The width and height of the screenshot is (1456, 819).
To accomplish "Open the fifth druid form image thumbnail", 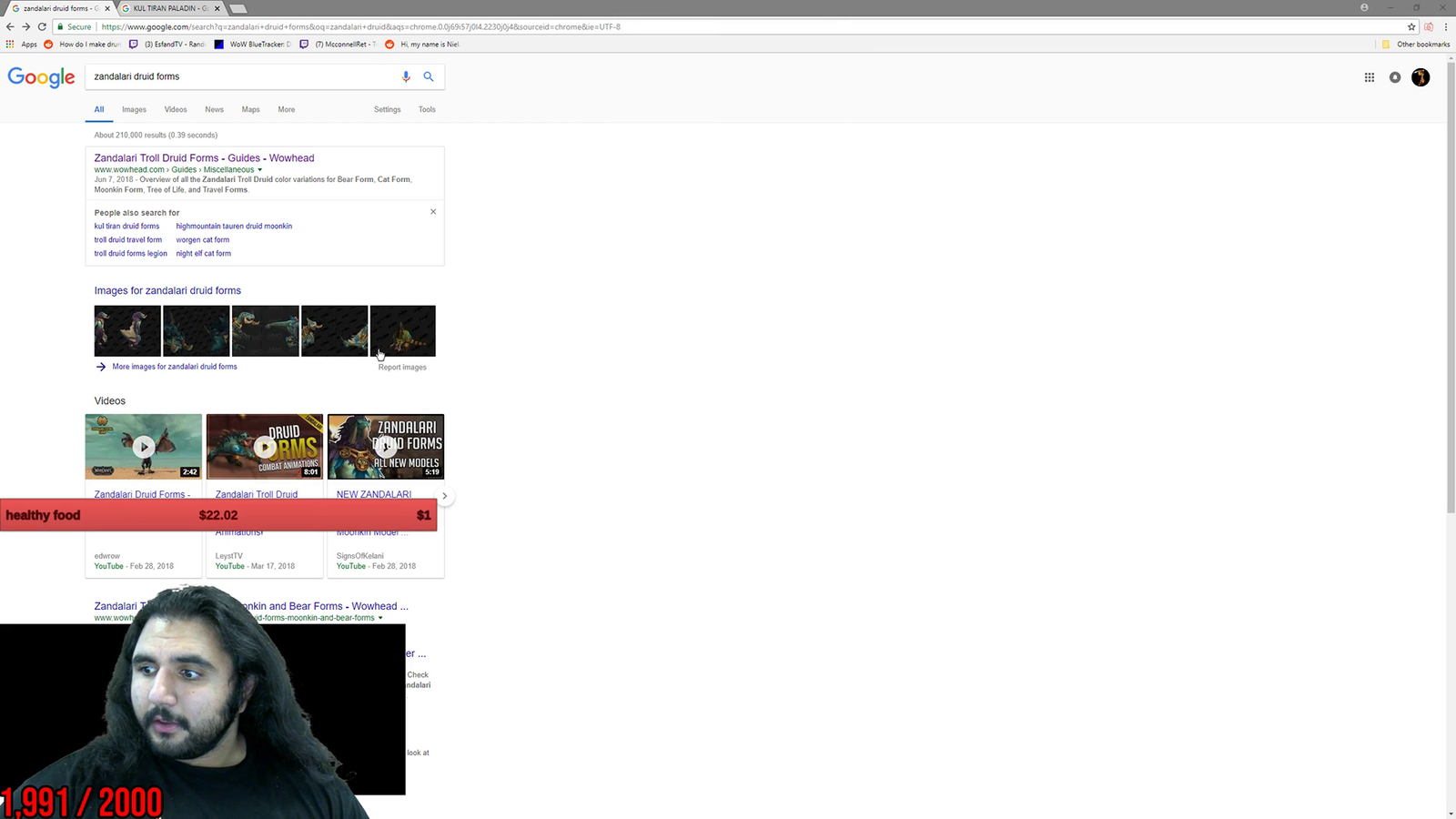I will pyautogui.click(x=403, y=331).
